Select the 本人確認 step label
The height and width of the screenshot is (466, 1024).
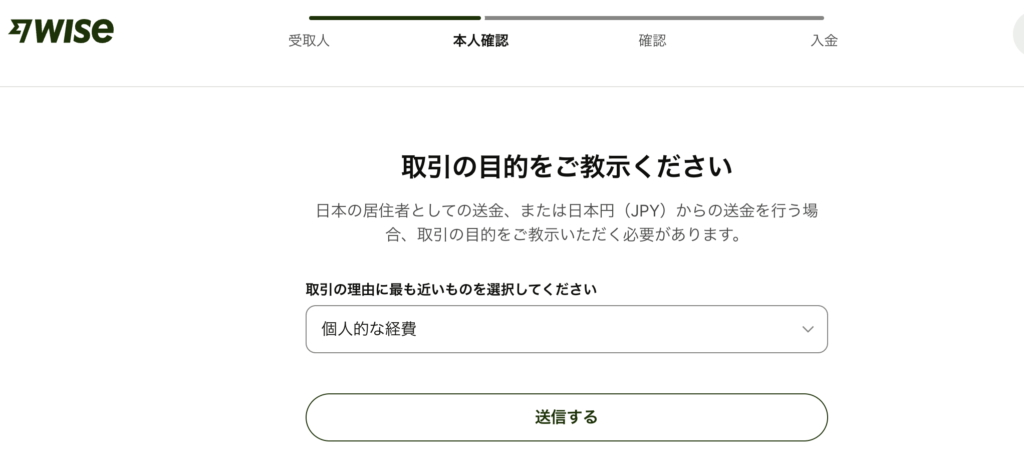pos(481,40)
